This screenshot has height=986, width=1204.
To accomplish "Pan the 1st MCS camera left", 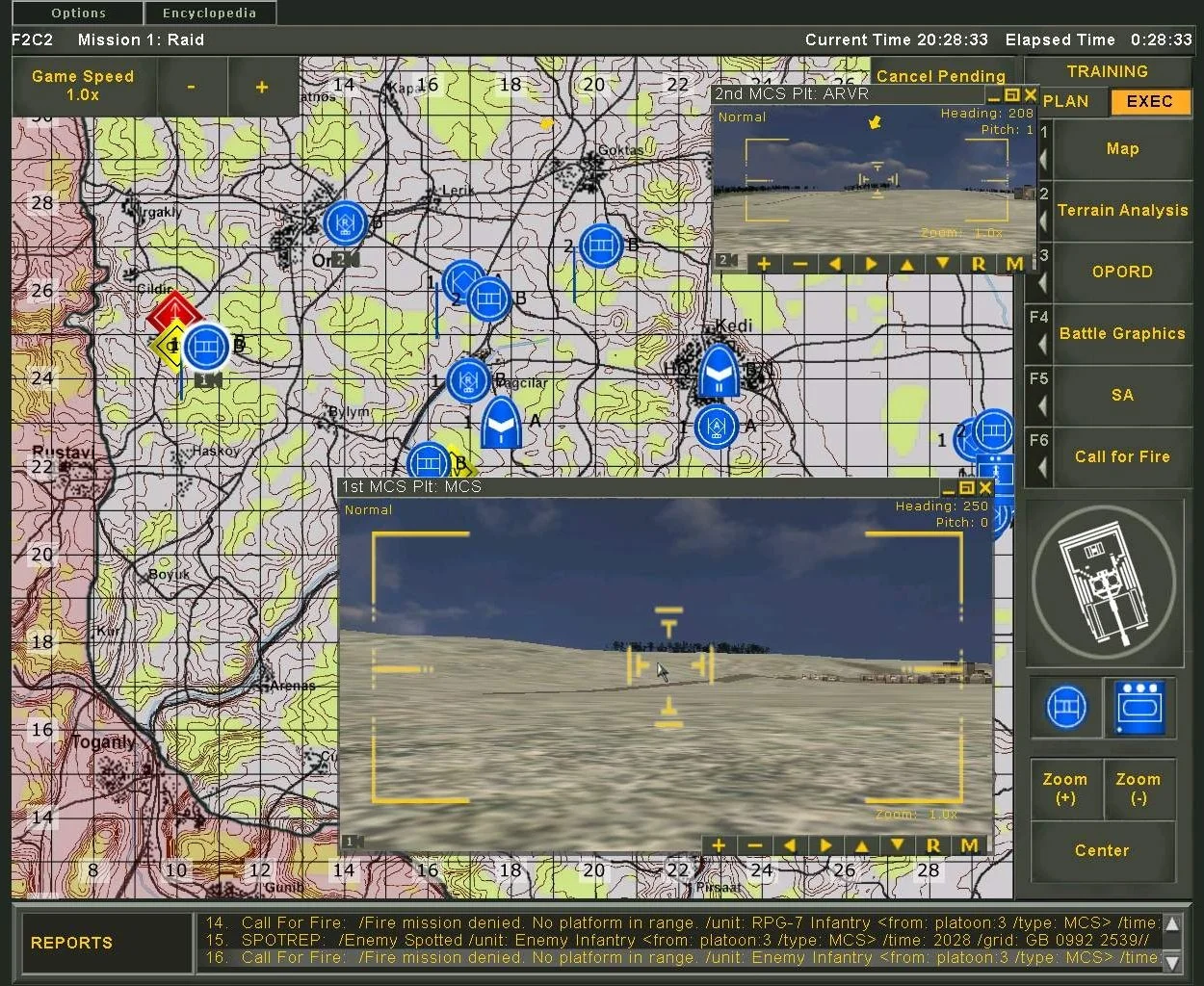I will (790, 845).
